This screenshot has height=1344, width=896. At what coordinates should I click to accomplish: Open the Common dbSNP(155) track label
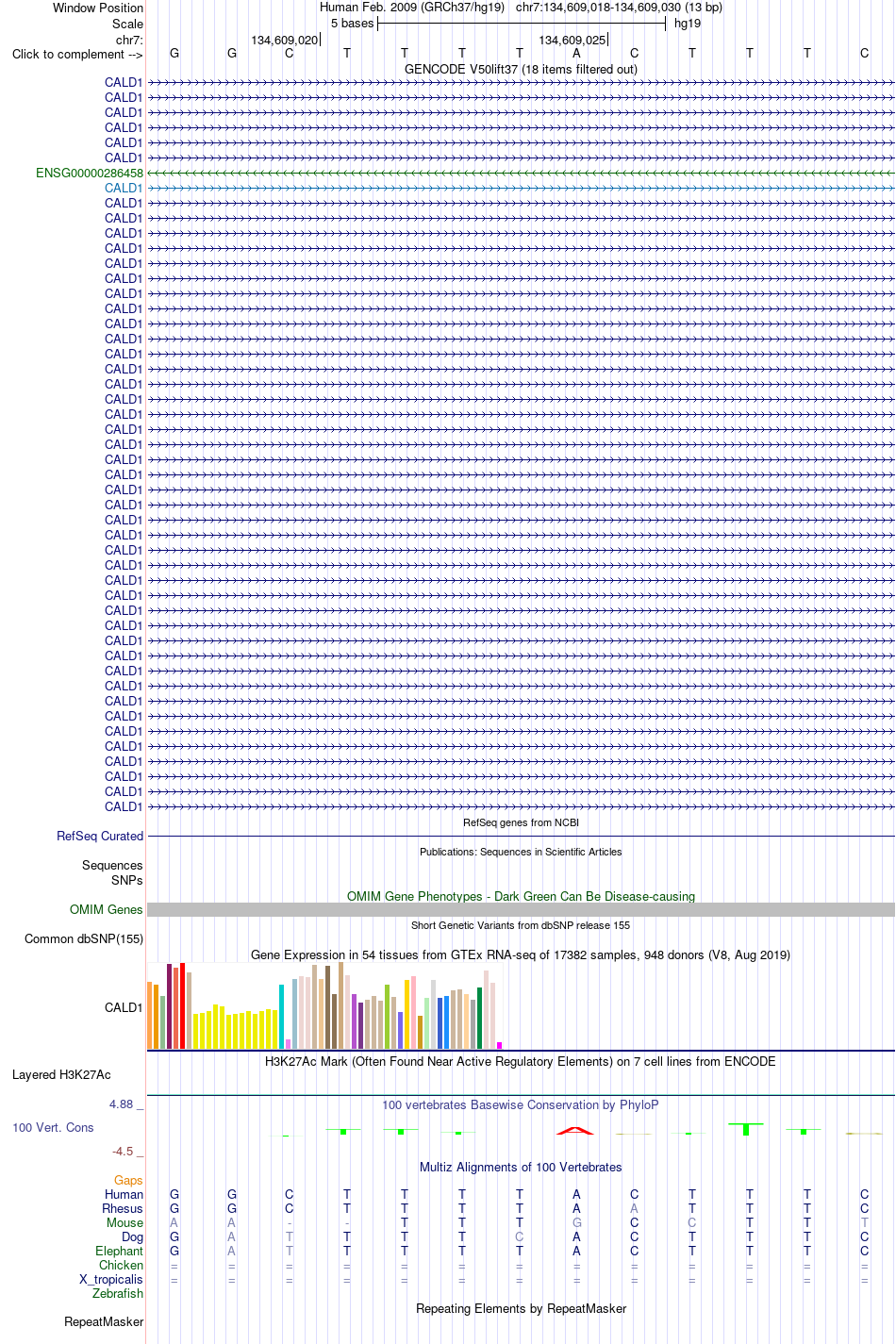(84, 938)
